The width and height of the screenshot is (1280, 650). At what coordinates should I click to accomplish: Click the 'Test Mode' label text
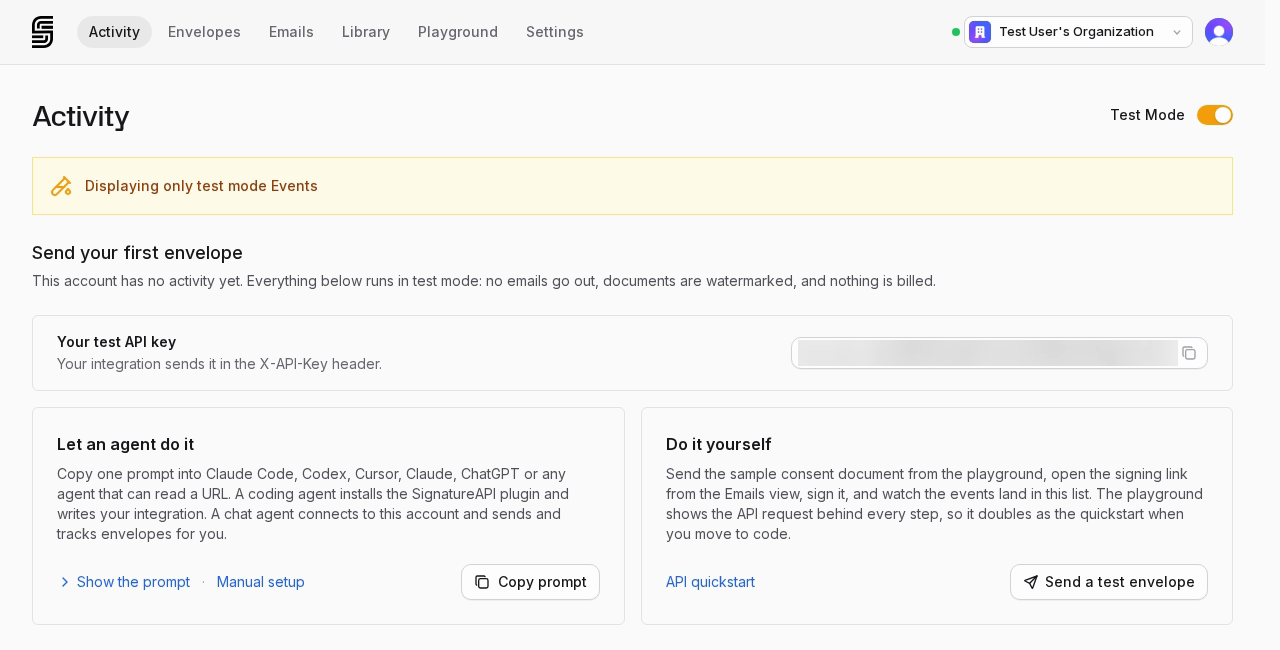click(x=1147, y=115)
